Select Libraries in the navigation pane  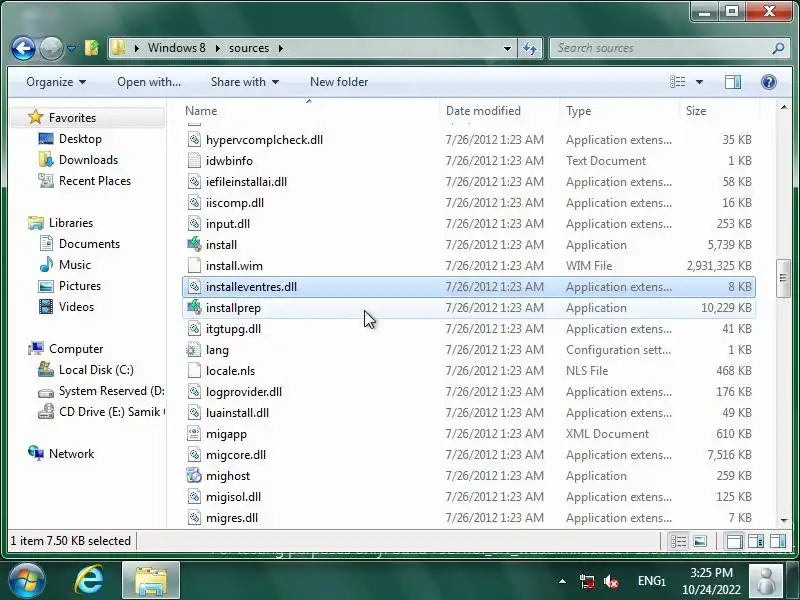tap(71, 223)
